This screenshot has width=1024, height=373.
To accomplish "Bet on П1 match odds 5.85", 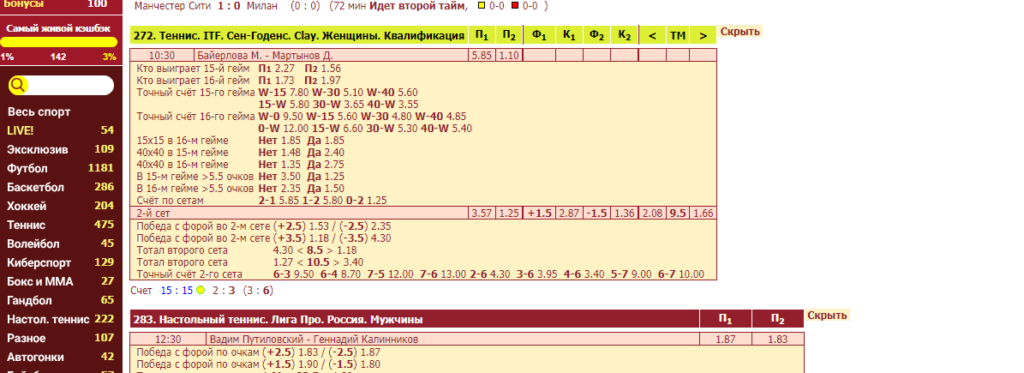I will pos(482,56).
